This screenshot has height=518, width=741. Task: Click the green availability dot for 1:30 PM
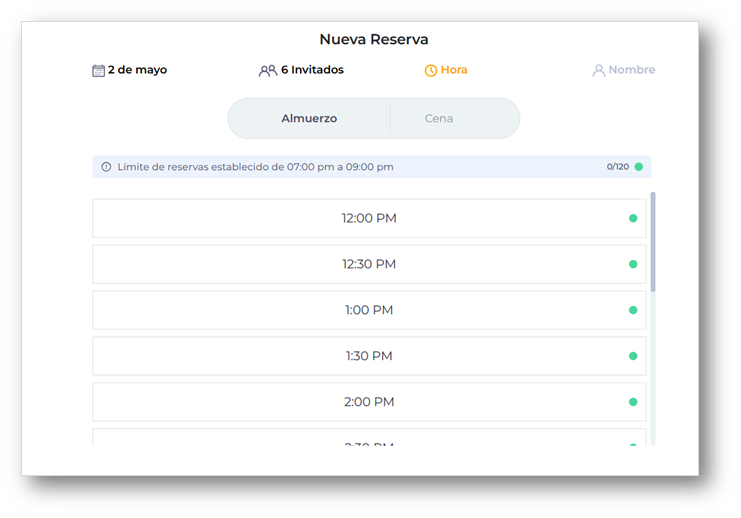(x=633, y=356)
